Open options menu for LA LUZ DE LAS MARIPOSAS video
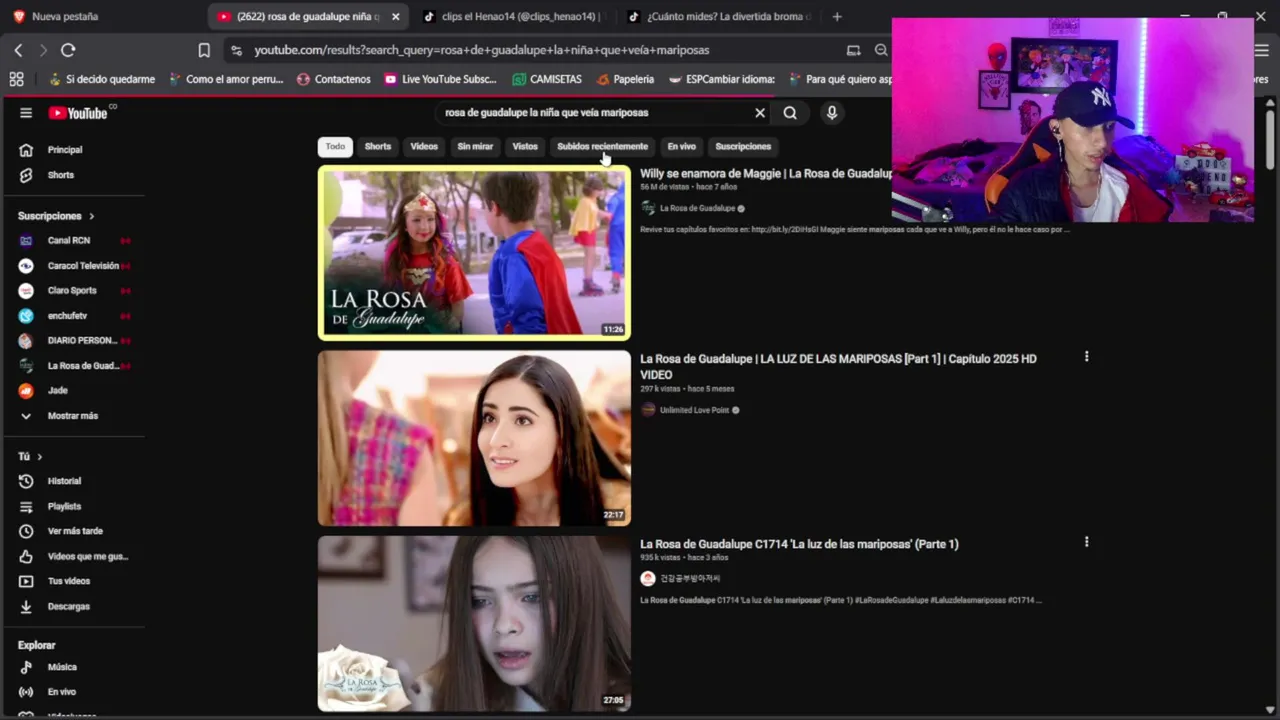 pos(1086,357)
